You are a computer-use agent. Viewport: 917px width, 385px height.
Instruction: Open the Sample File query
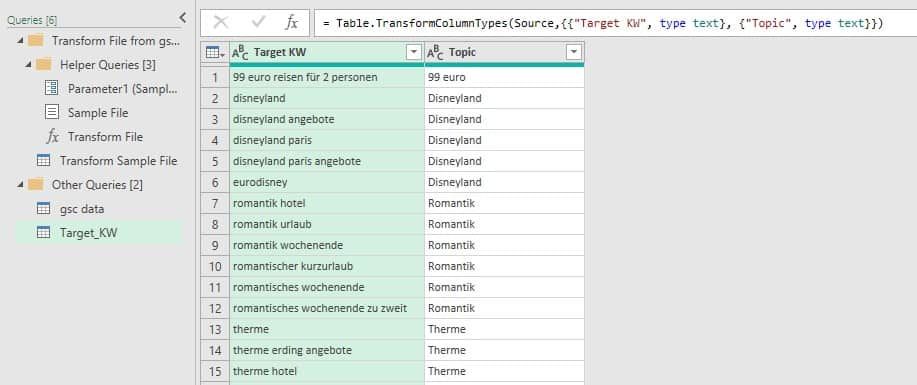[98, 112]
